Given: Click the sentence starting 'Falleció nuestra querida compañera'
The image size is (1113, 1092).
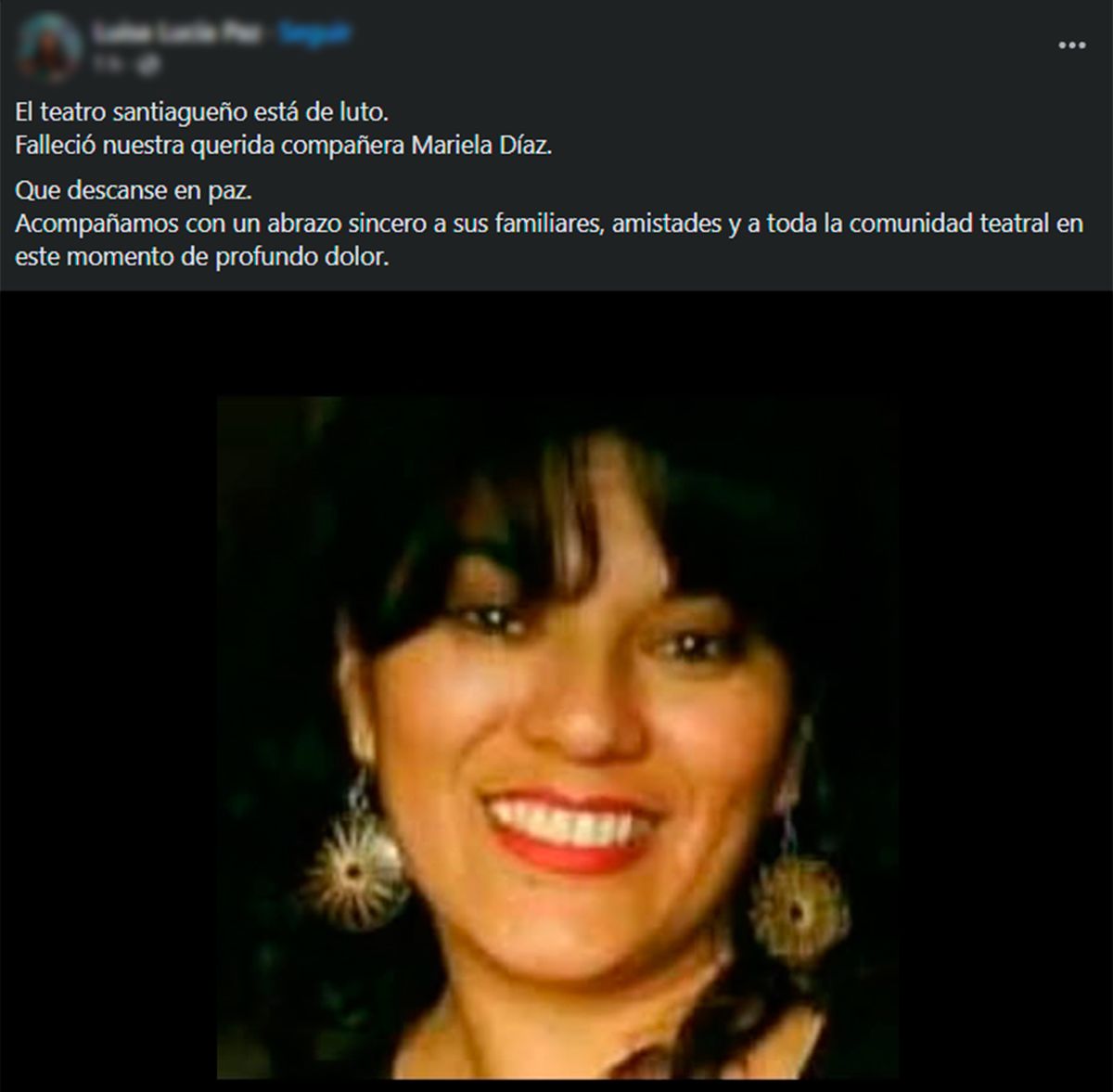Looking at the screenshot, I should [x=284, y=146].
